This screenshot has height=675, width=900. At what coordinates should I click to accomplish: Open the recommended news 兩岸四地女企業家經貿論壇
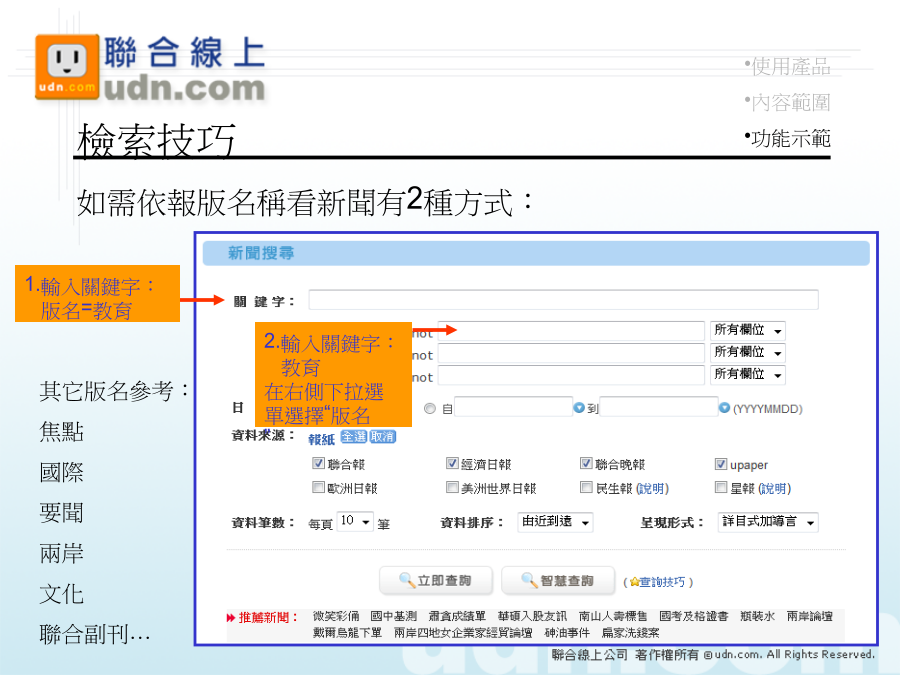point(463,633)
